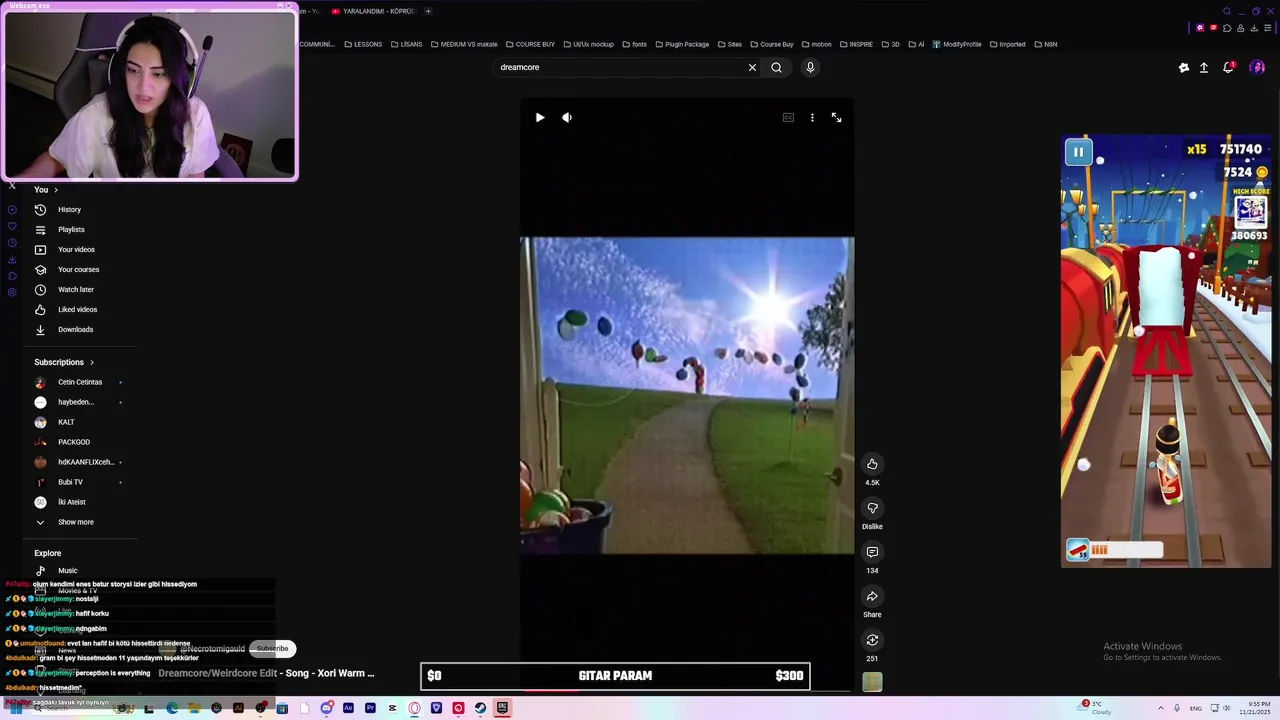Open the KALT channel subscription
The height and width of the screenshot is (720, 1280).
pos(66,422)
